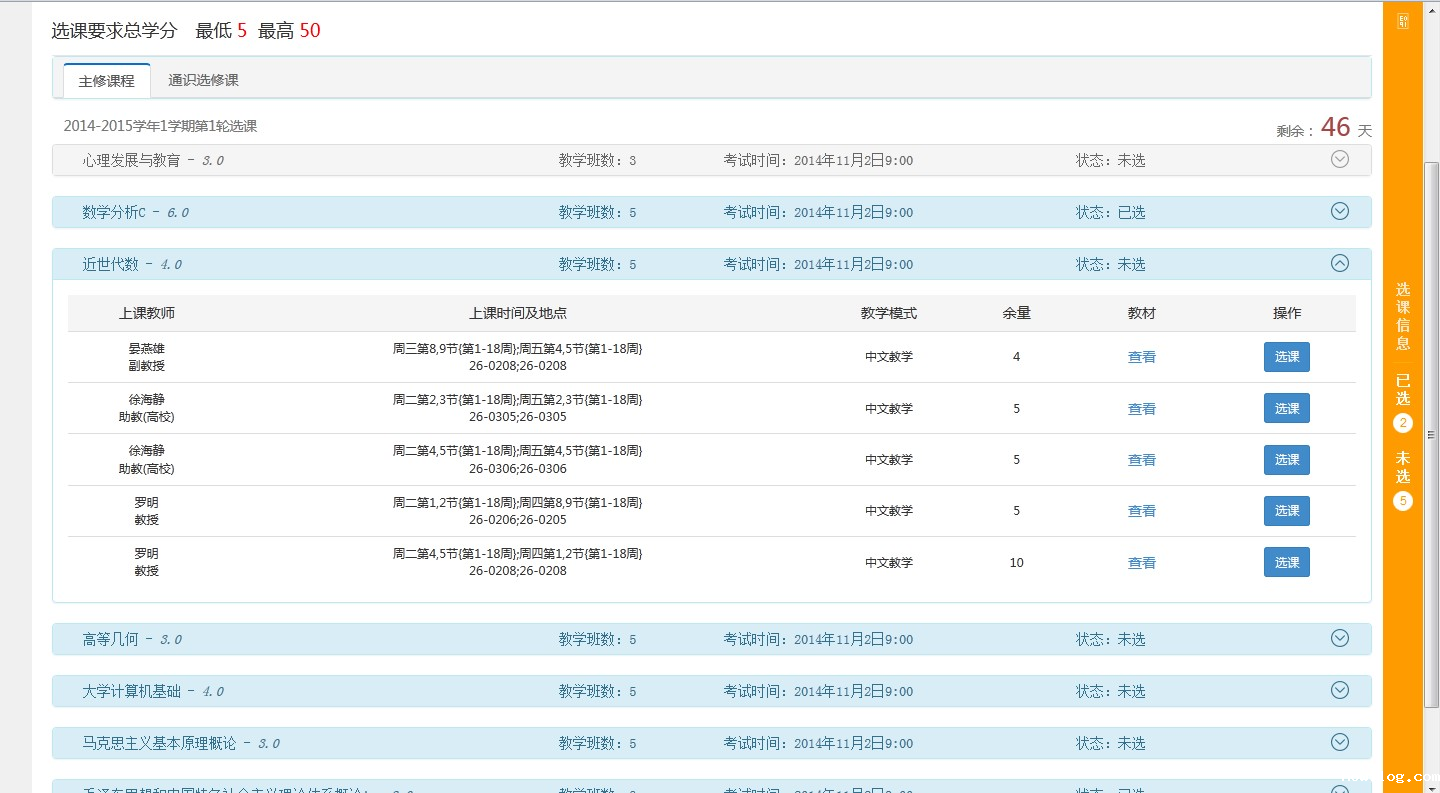The width and height of the screenshot is (1440, 793).
Task: Click 选课 for 罗明's class with 10 remaining
Action: (x=1286, y=562)
